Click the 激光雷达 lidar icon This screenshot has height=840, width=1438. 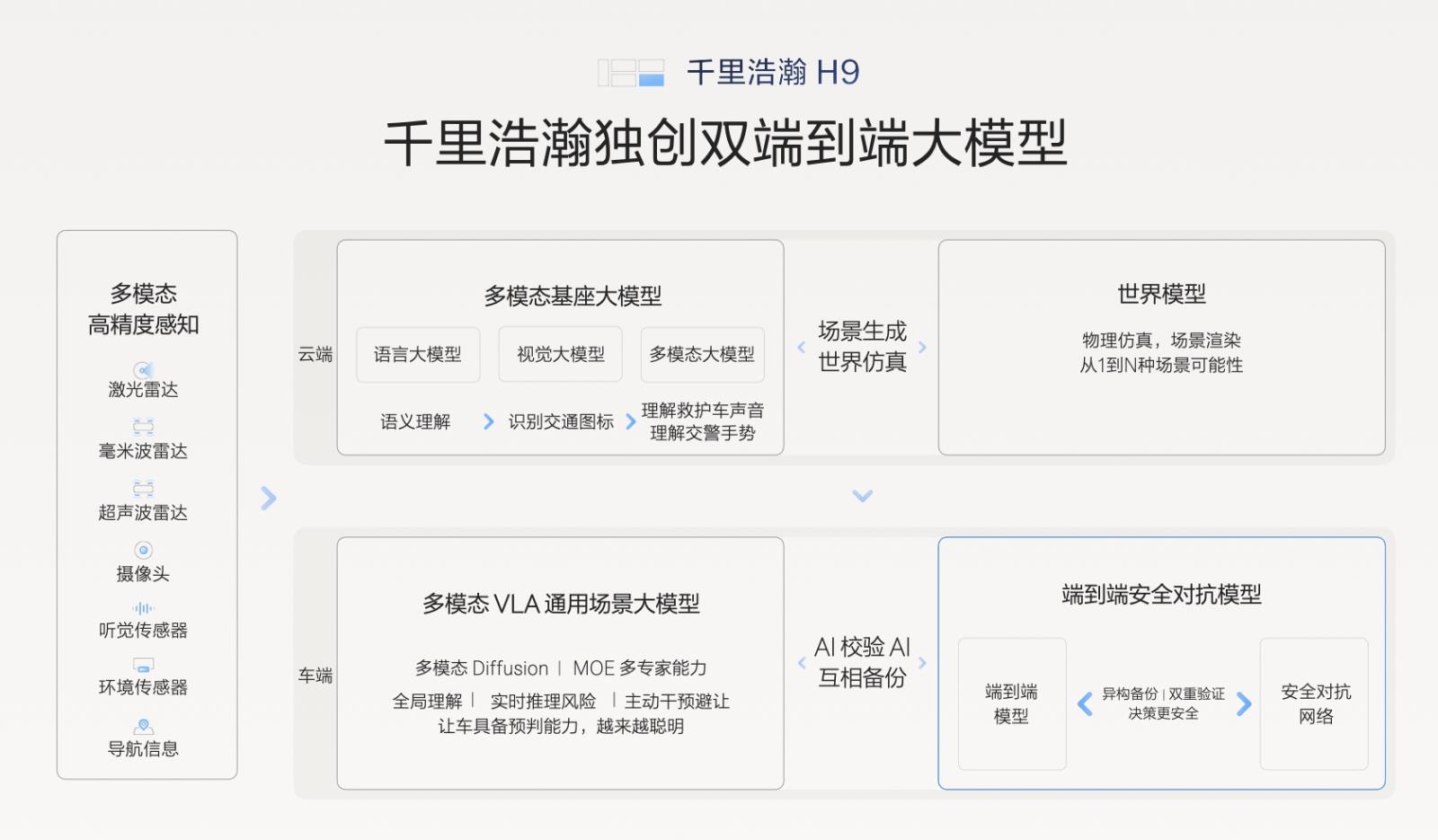(x=144, y=370)
